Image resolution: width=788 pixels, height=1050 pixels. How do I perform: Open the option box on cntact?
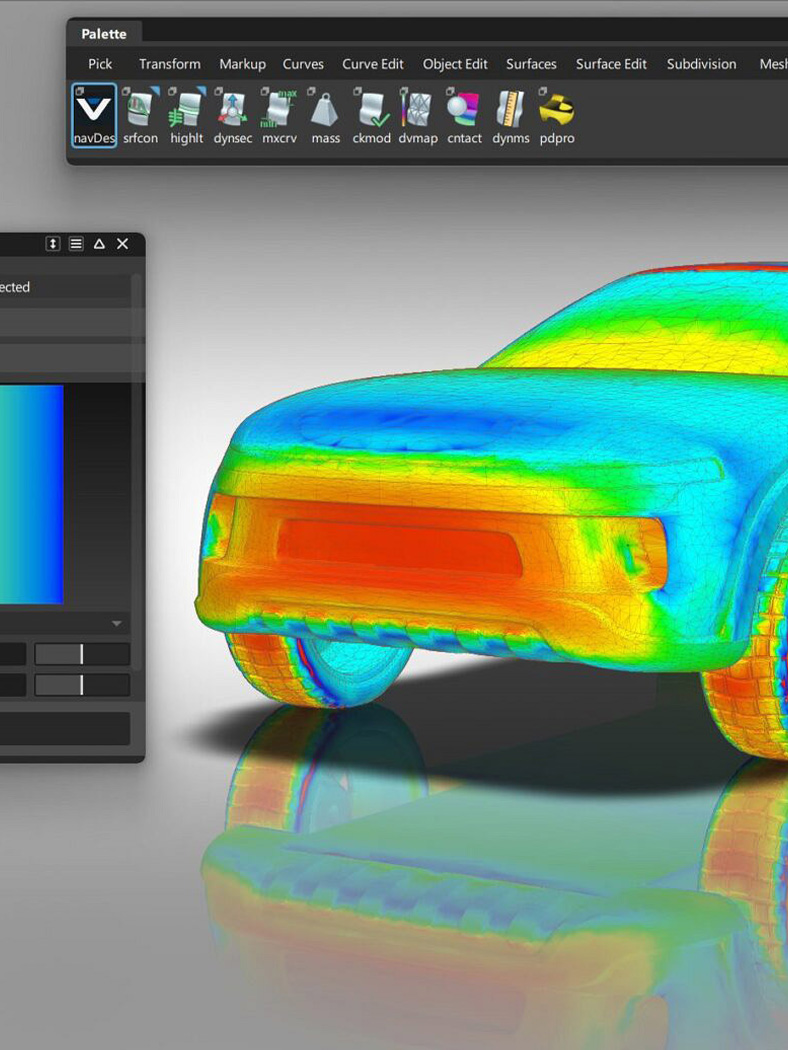click(450, 90)
